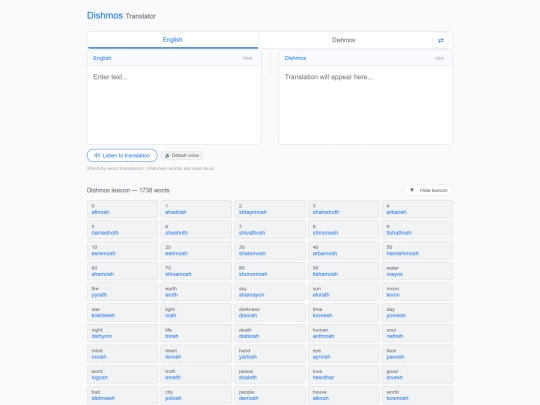Collapse lexicon with Hide lexicon button

click(x=428, y=190)
